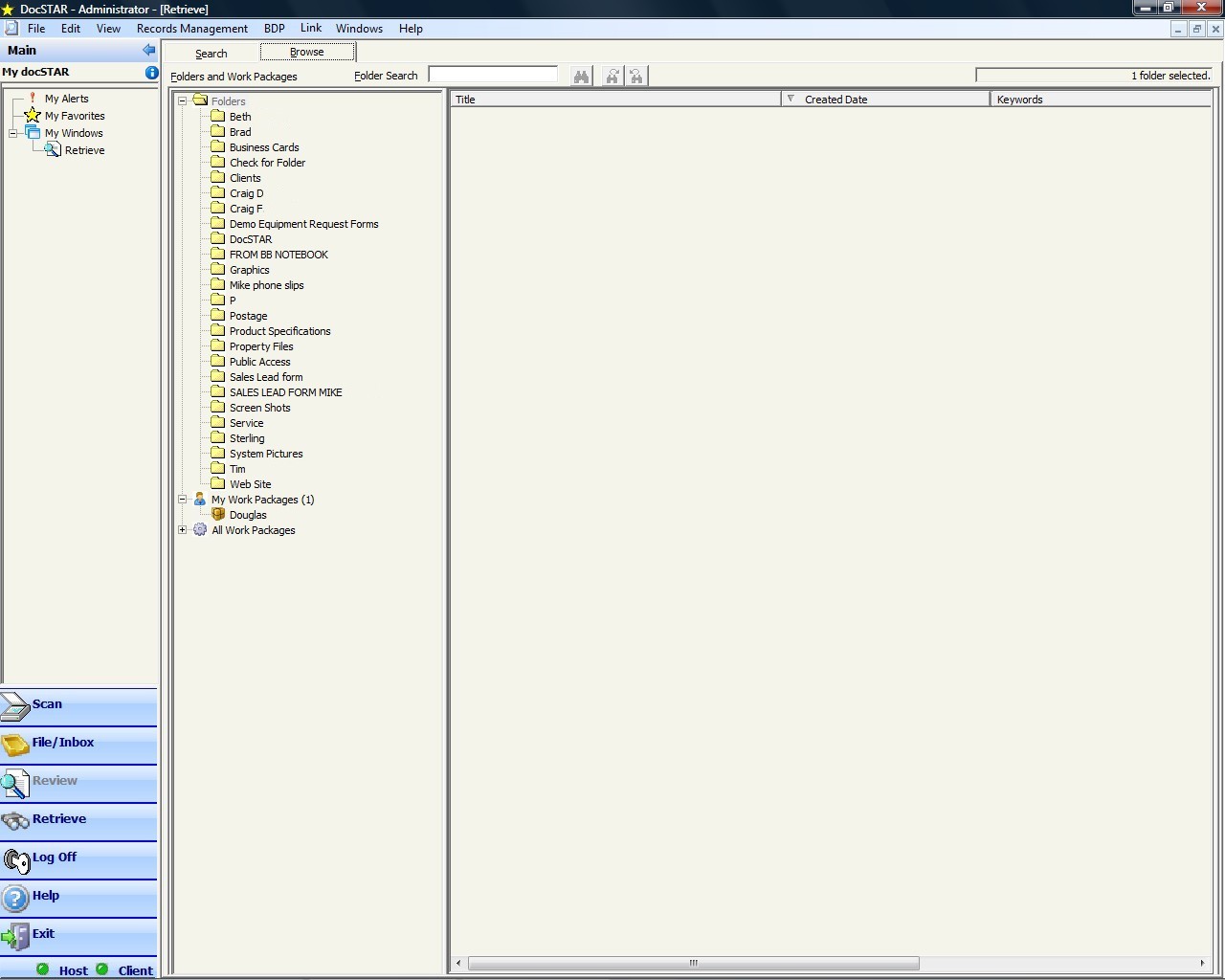Select the Sales Lead form folder
1225x980 pixels.
click(266, 377)
